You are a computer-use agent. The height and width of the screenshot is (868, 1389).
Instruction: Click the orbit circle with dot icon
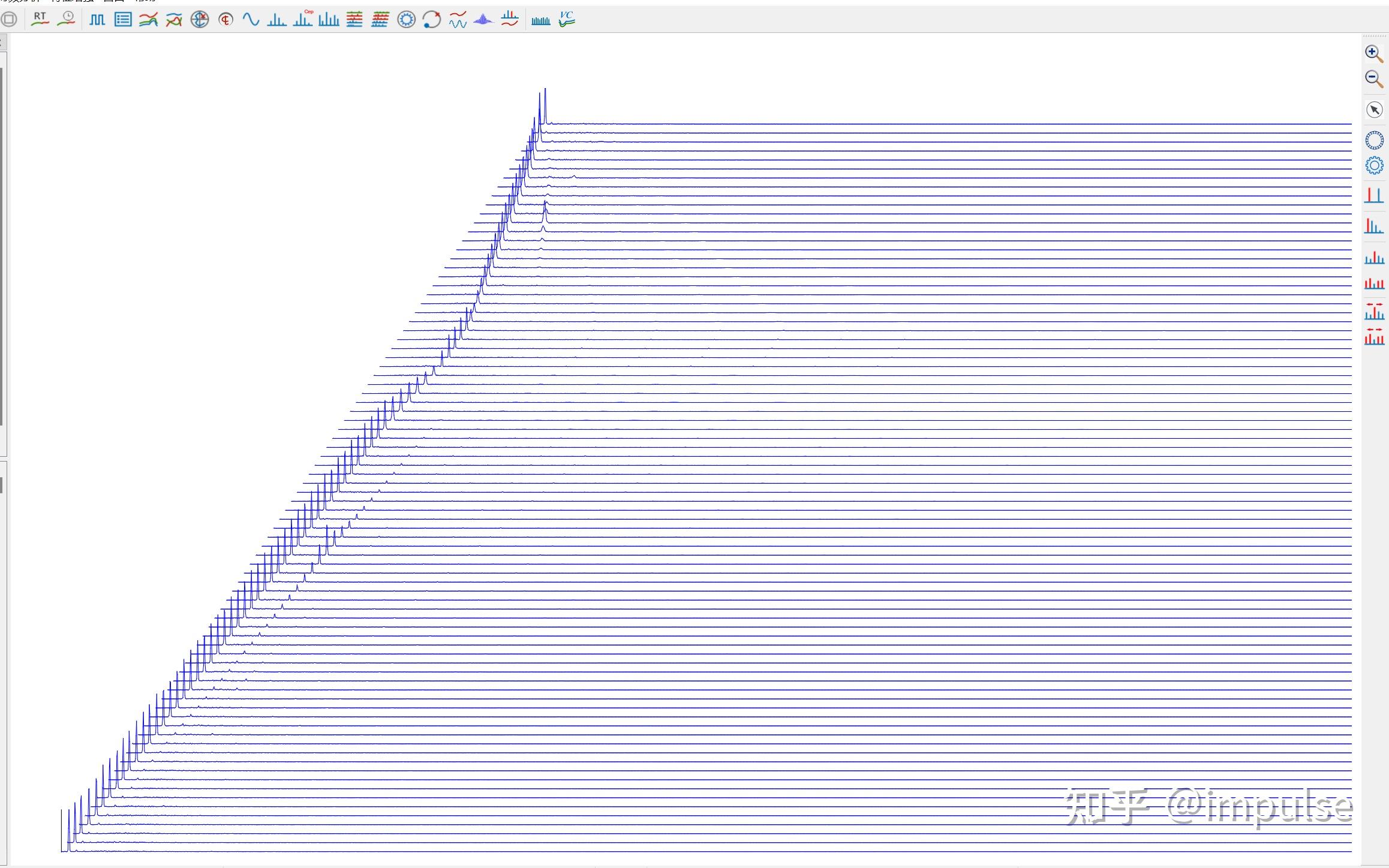pos(432,20)
